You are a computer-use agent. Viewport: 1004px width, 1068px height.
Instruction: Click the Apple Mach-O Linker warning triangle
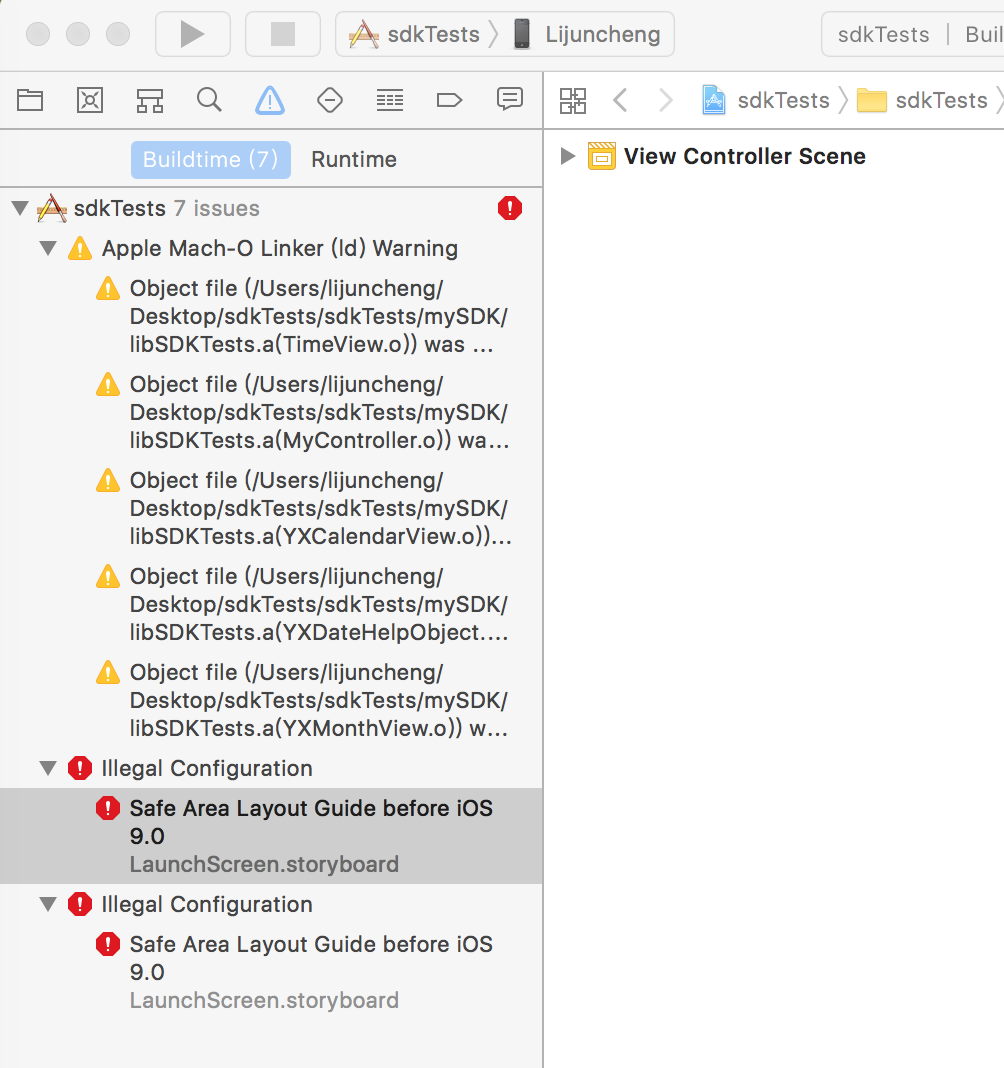[x=80, y=249]
